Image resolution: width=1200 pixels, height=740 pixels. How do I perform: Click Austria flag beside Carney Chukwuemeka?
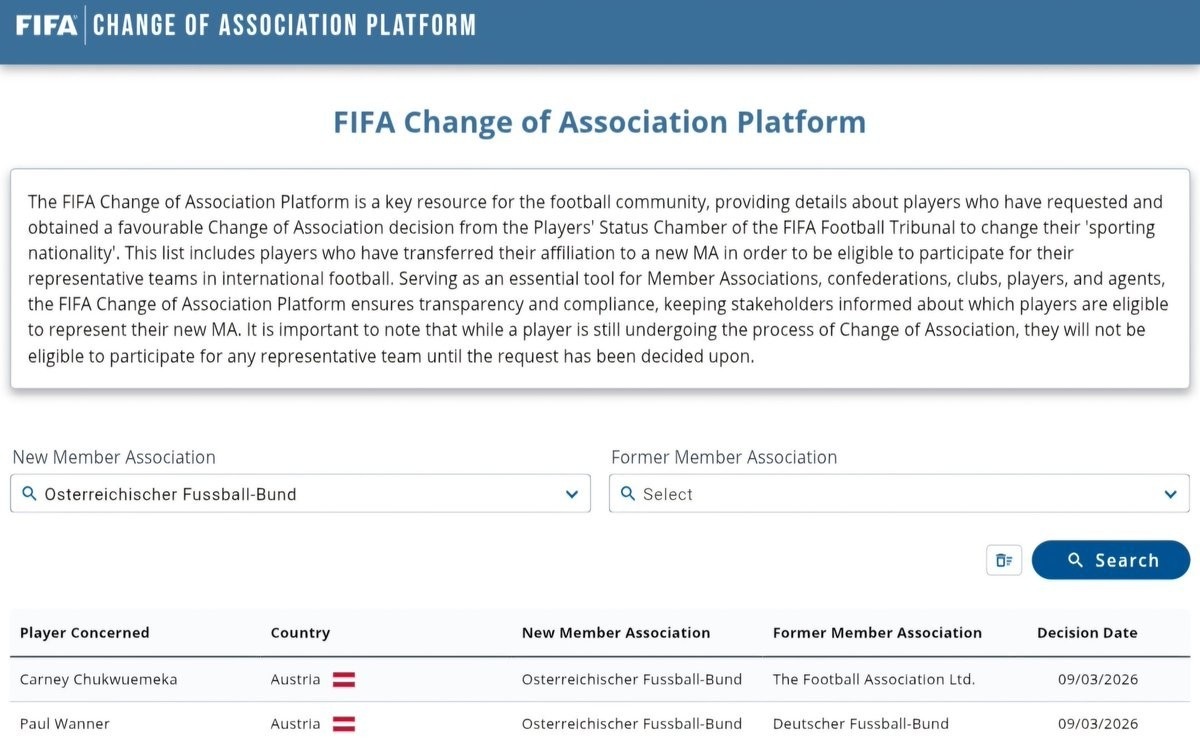[x=344, y=680]
